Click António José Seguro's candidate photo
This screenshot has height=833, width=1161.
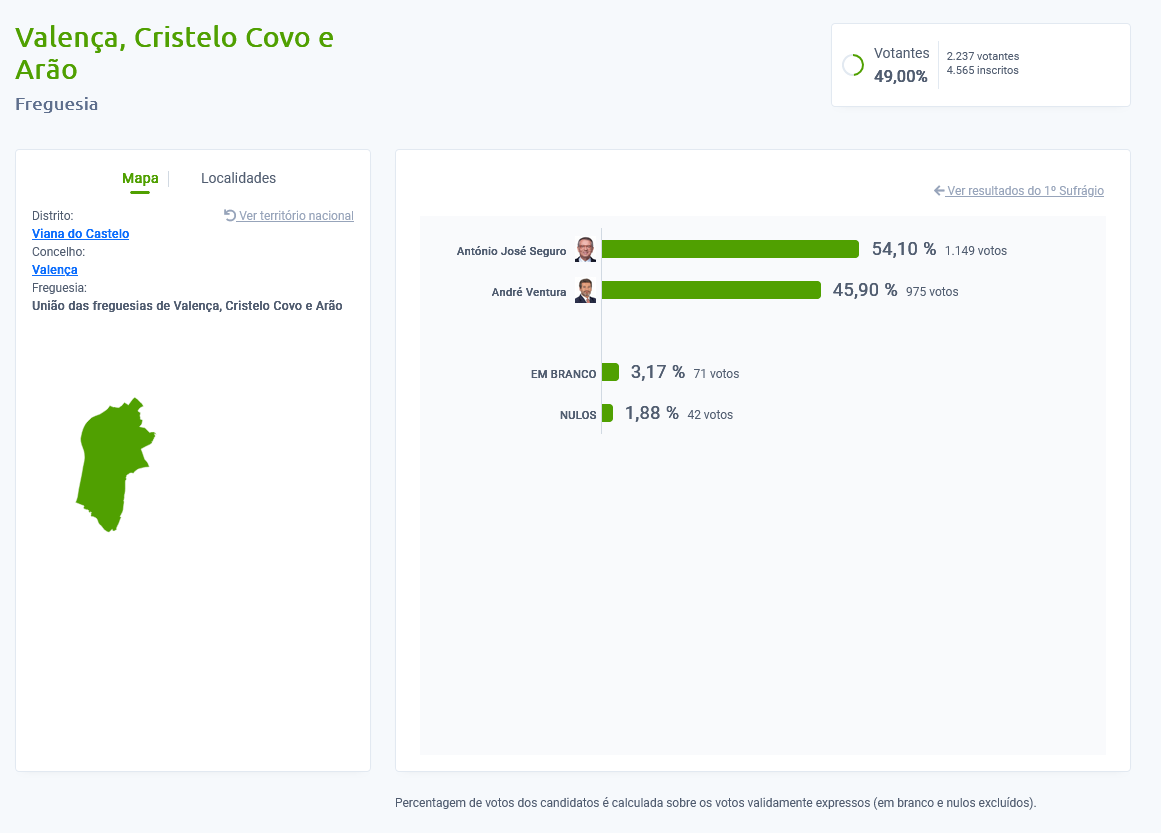point(585,250)
